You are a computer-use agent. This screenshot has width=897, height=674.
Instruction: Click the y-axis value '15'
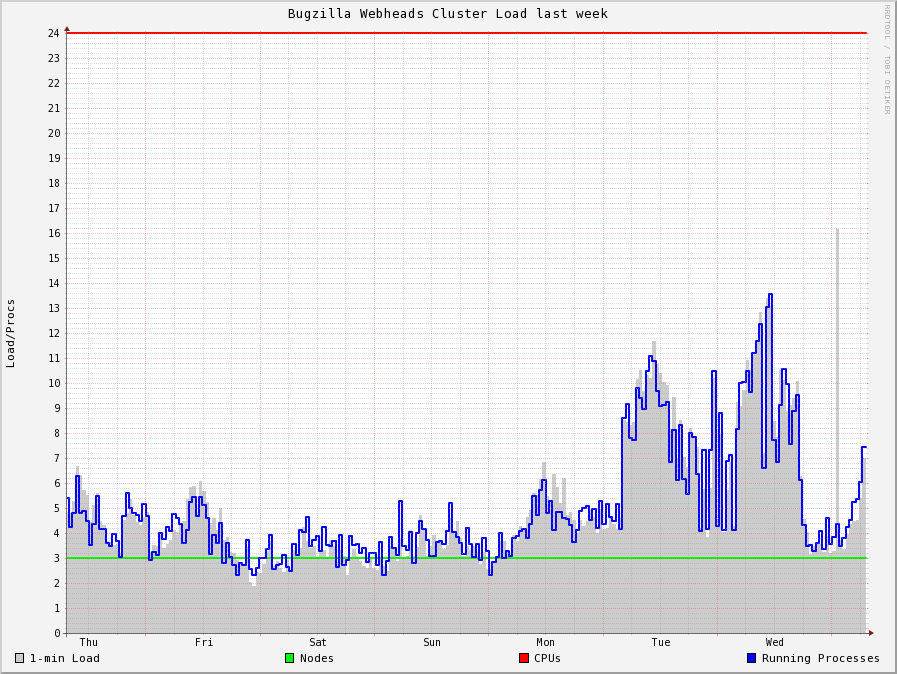tap(54, 258)
